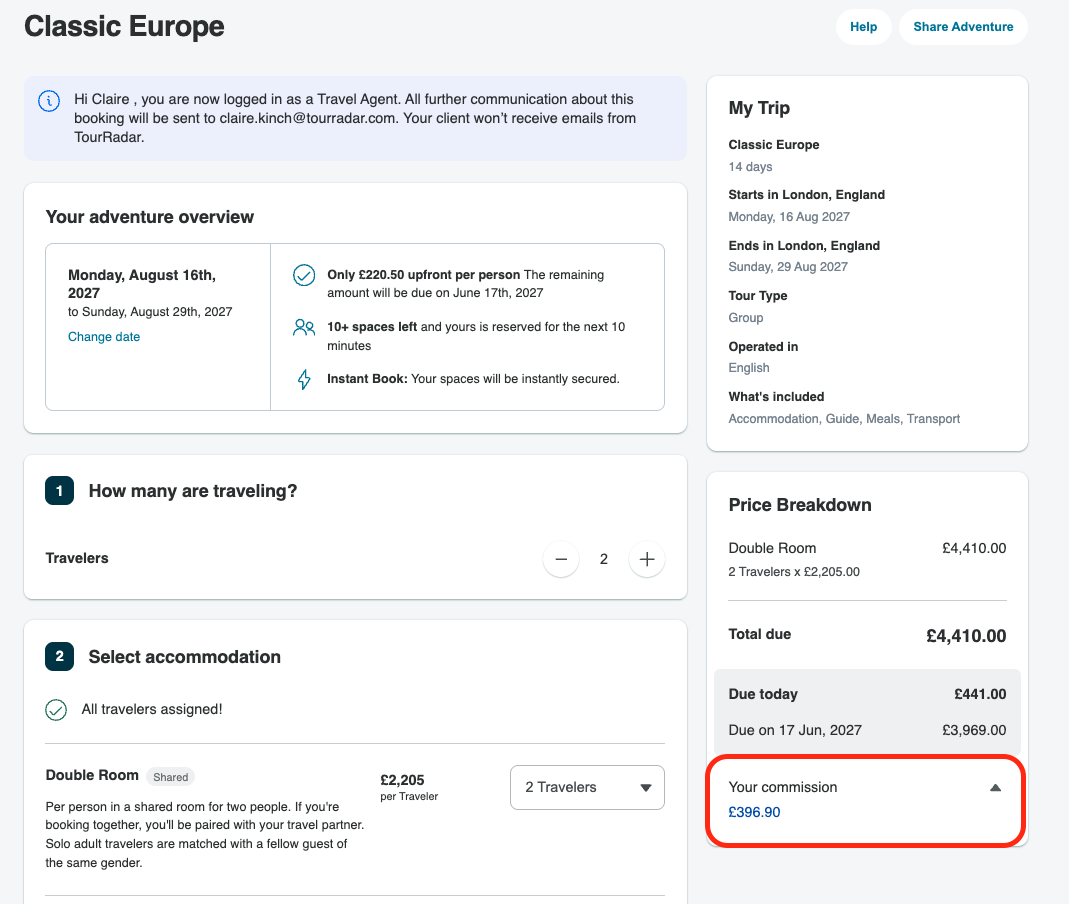The image size is (1069, 904).
Task: Click the step 2 number badge
Action: pyautogui.click(x=59, y=657)
